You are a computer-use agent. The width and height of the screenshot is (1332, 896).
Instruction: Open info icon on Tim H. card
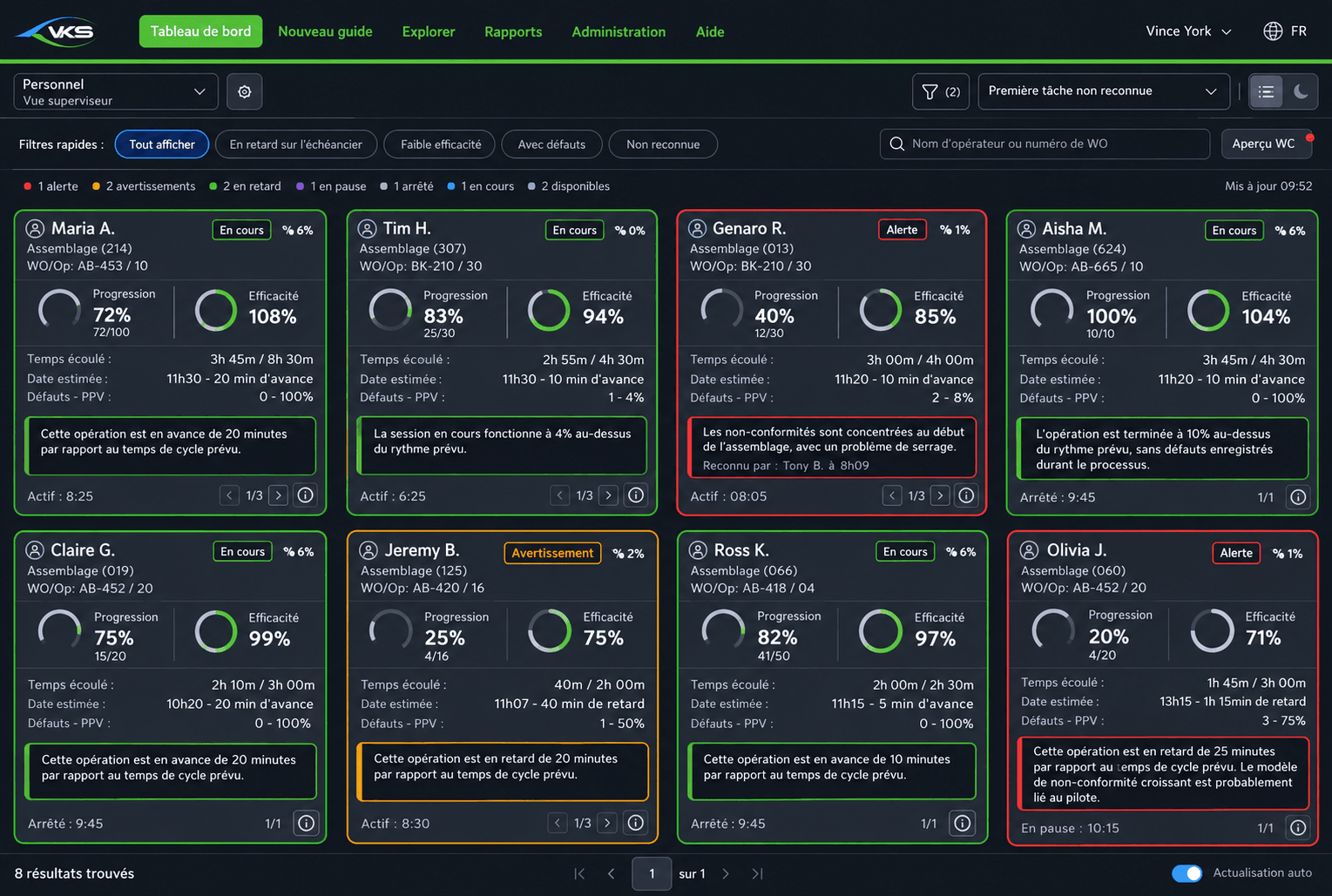coord(637,495)
